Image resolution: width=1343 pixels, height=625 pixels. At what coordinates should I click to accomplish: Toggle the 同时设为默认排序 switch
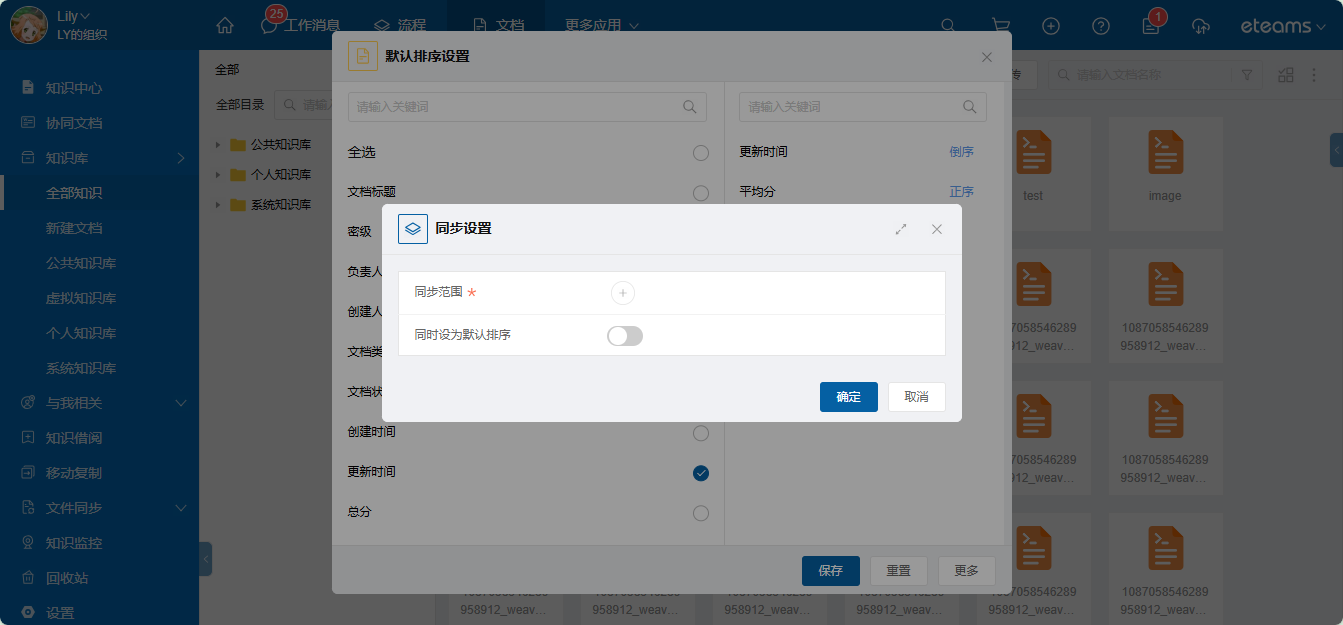click(625, 336)
